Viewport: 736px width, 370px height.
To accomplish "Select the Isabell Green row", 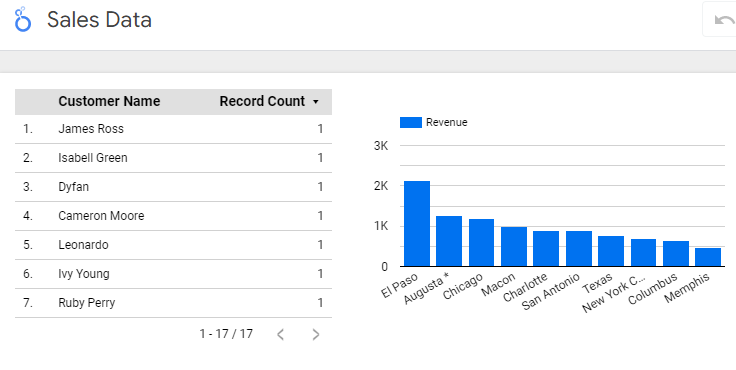I will [173, 158].
